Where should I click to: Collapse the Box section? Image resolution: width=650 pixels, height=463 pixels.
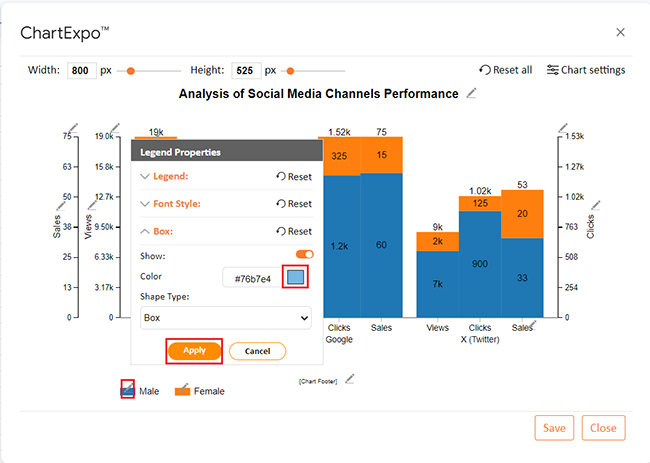pyautogui.click(x=157, y=231)
